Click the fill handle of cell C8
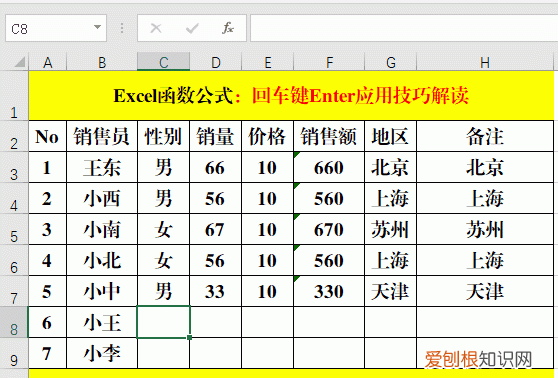The width and height of the screenshot is (558, 378). pyautogui.click(x=189, y=337)
